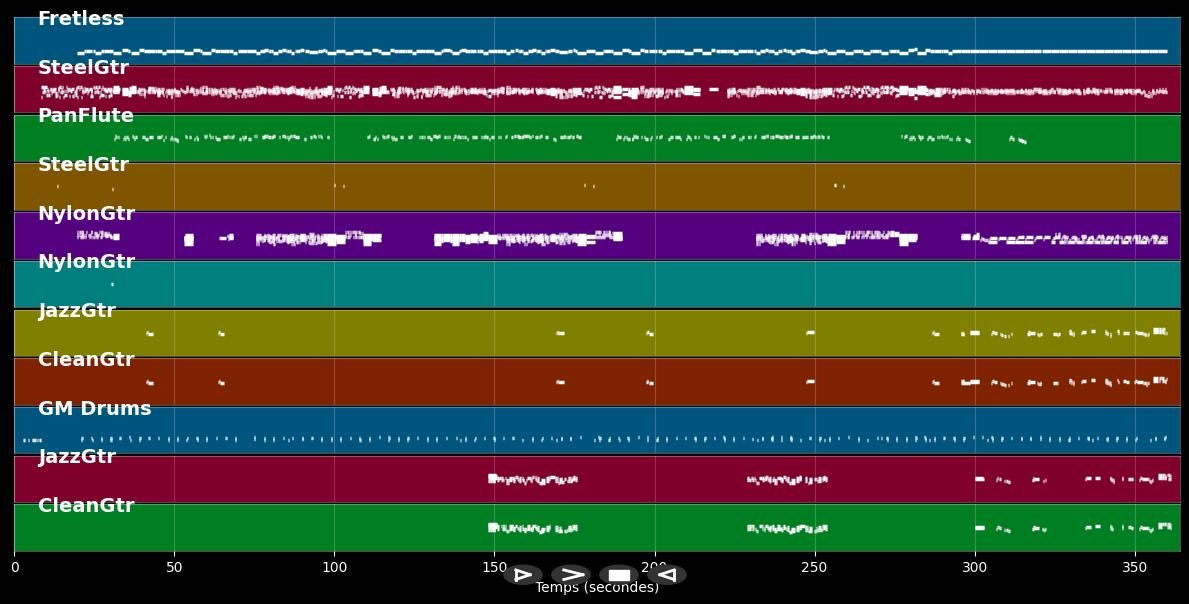Click the JazzGtr label on the olive track
The height and width of the screenshot is (604, 1189).
click(77, 311)
